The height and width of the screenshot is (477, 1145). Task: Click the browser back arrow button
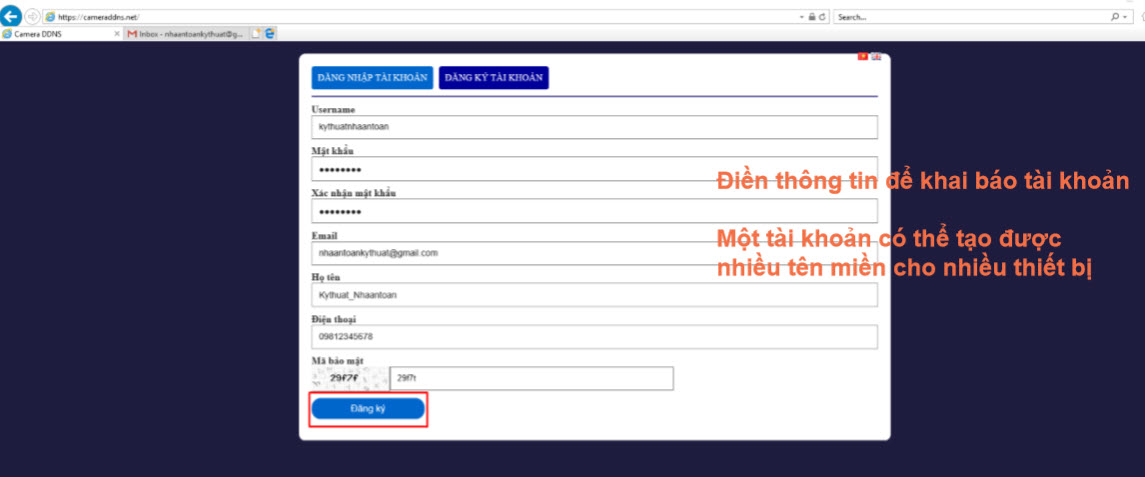click(x=12, y=17)
